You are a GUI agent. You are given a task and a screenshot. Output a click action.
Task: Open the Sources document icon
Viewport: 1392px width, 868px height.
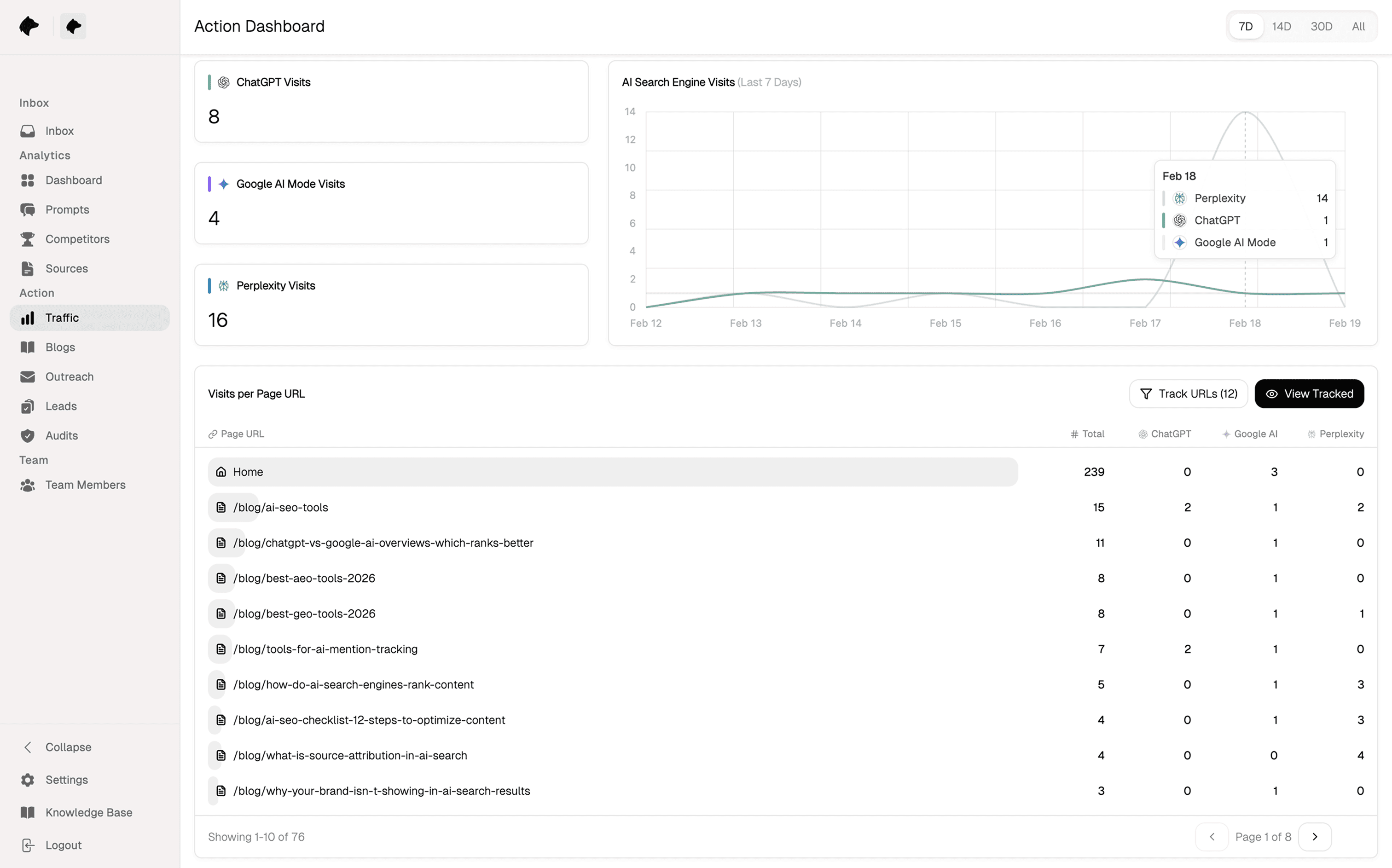[28, 269]
